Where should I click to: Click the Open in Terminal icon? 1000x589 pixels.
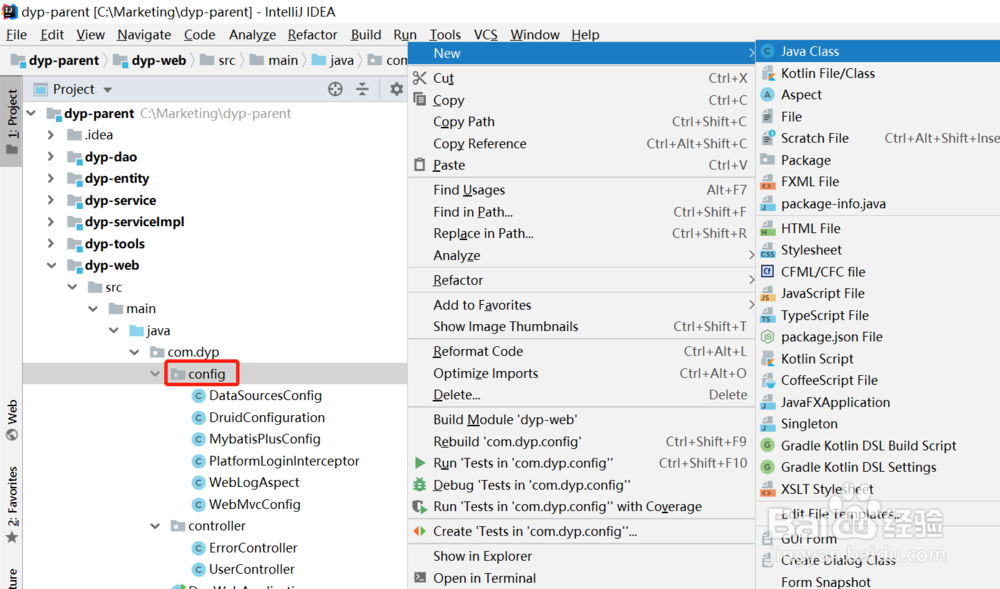(420, 578)
